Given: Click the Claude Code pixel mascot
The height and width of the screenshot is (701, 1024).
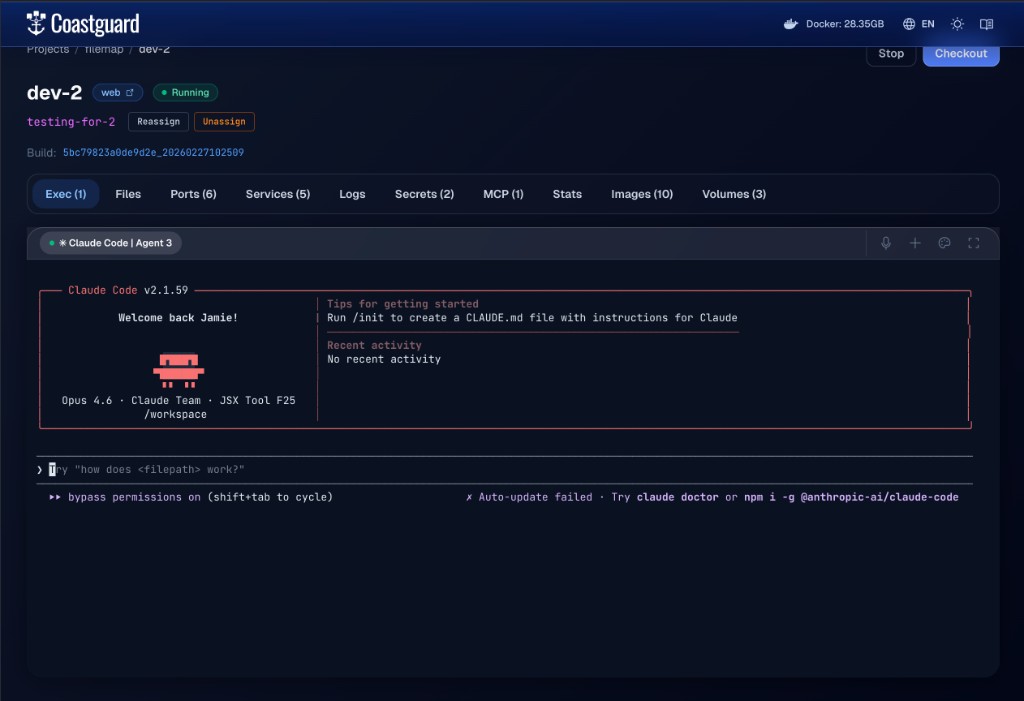Looking at the screenshot, I should [178, 370].
